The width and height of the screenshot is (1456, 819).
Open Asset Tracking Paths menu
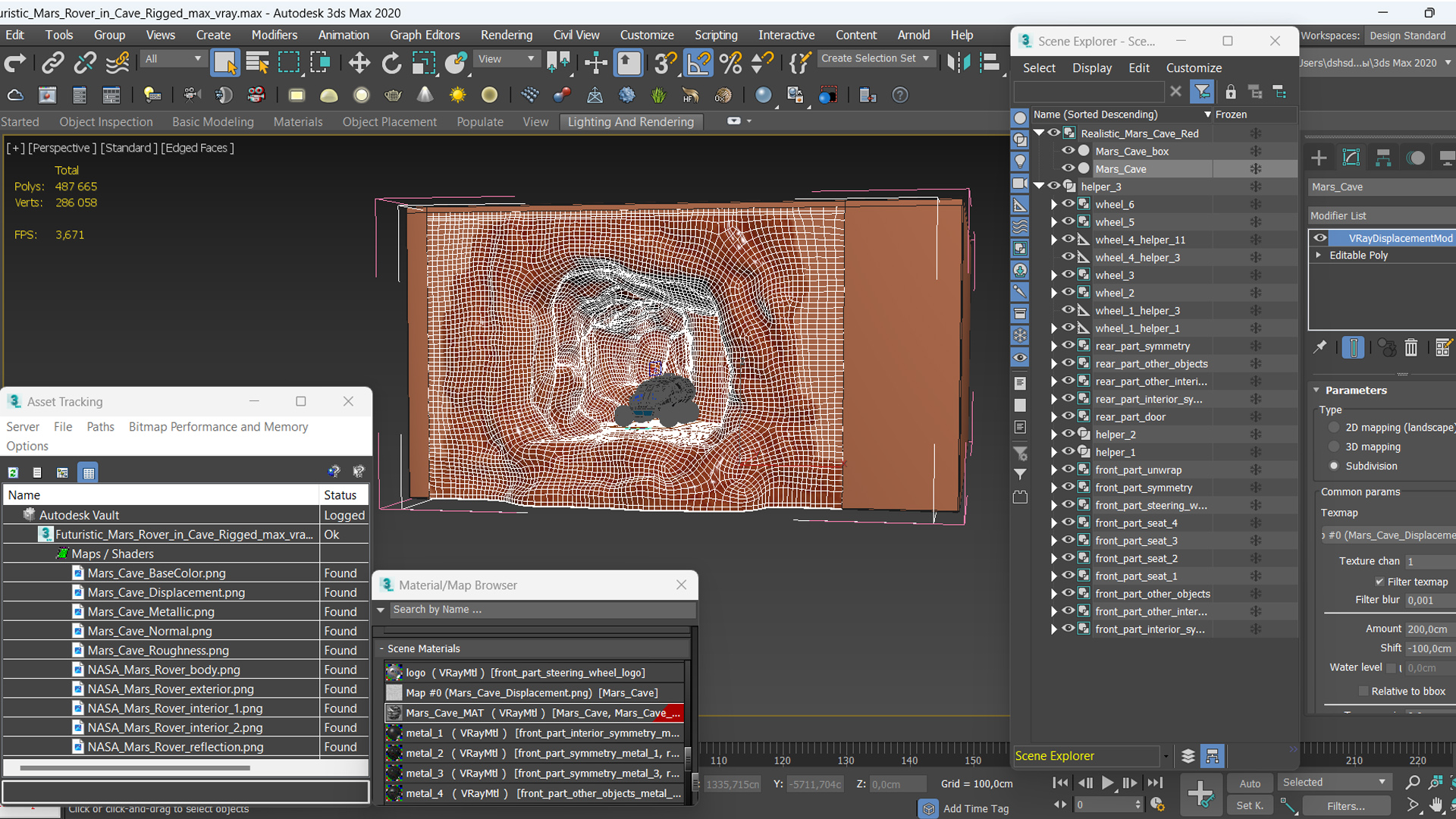tap(100, 427)
